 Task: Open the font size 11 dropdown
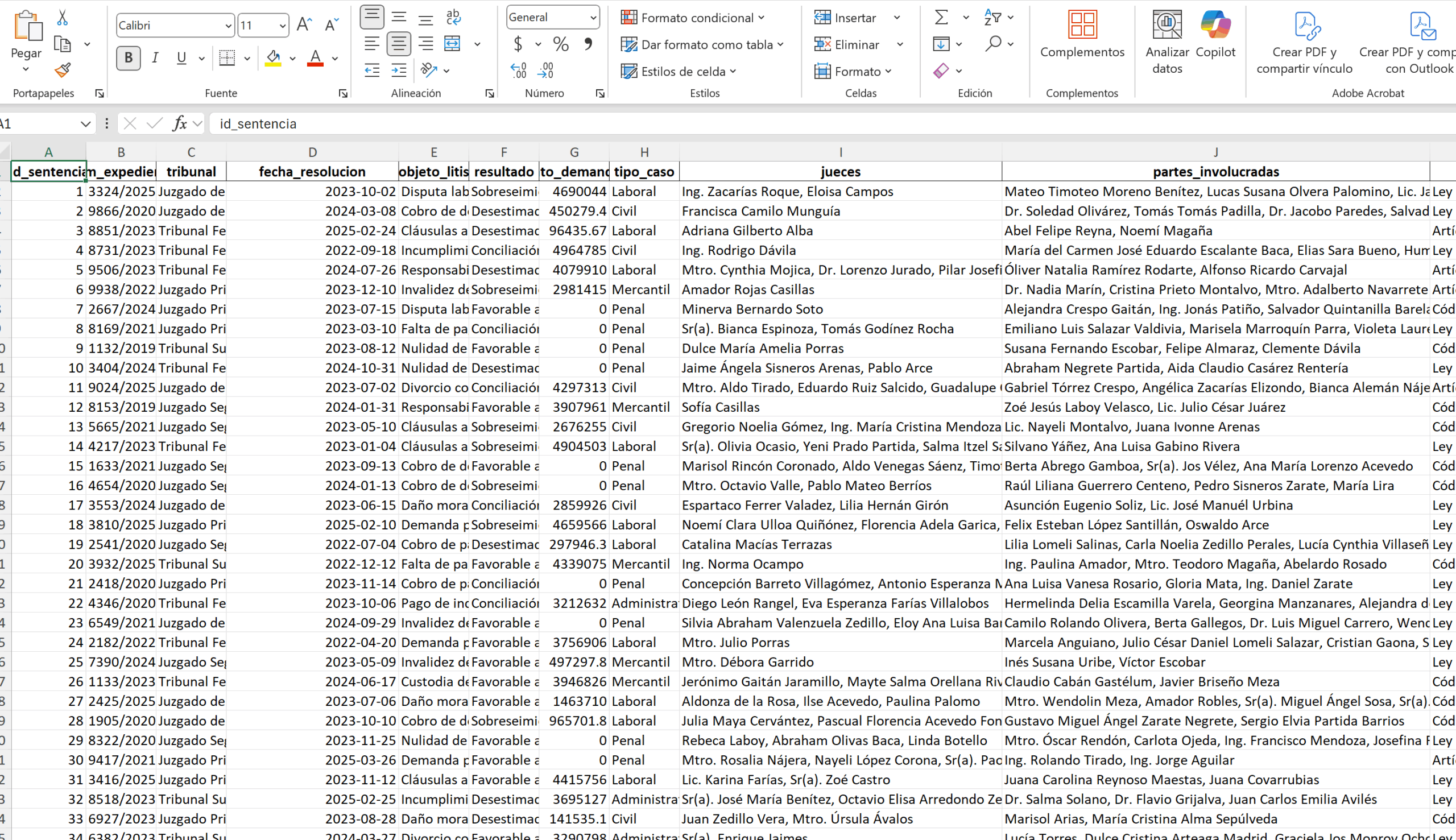click(282, 26)
